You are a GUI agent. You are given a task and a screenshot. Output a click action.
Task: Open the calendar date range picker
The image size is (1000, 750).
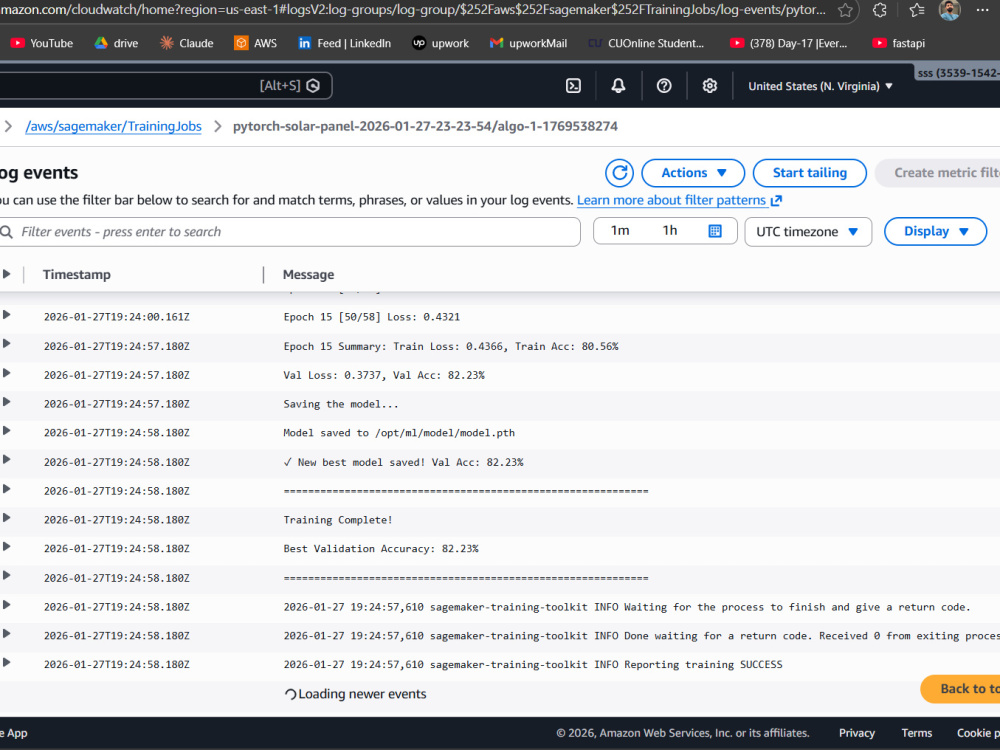click(x=715, y=231)
